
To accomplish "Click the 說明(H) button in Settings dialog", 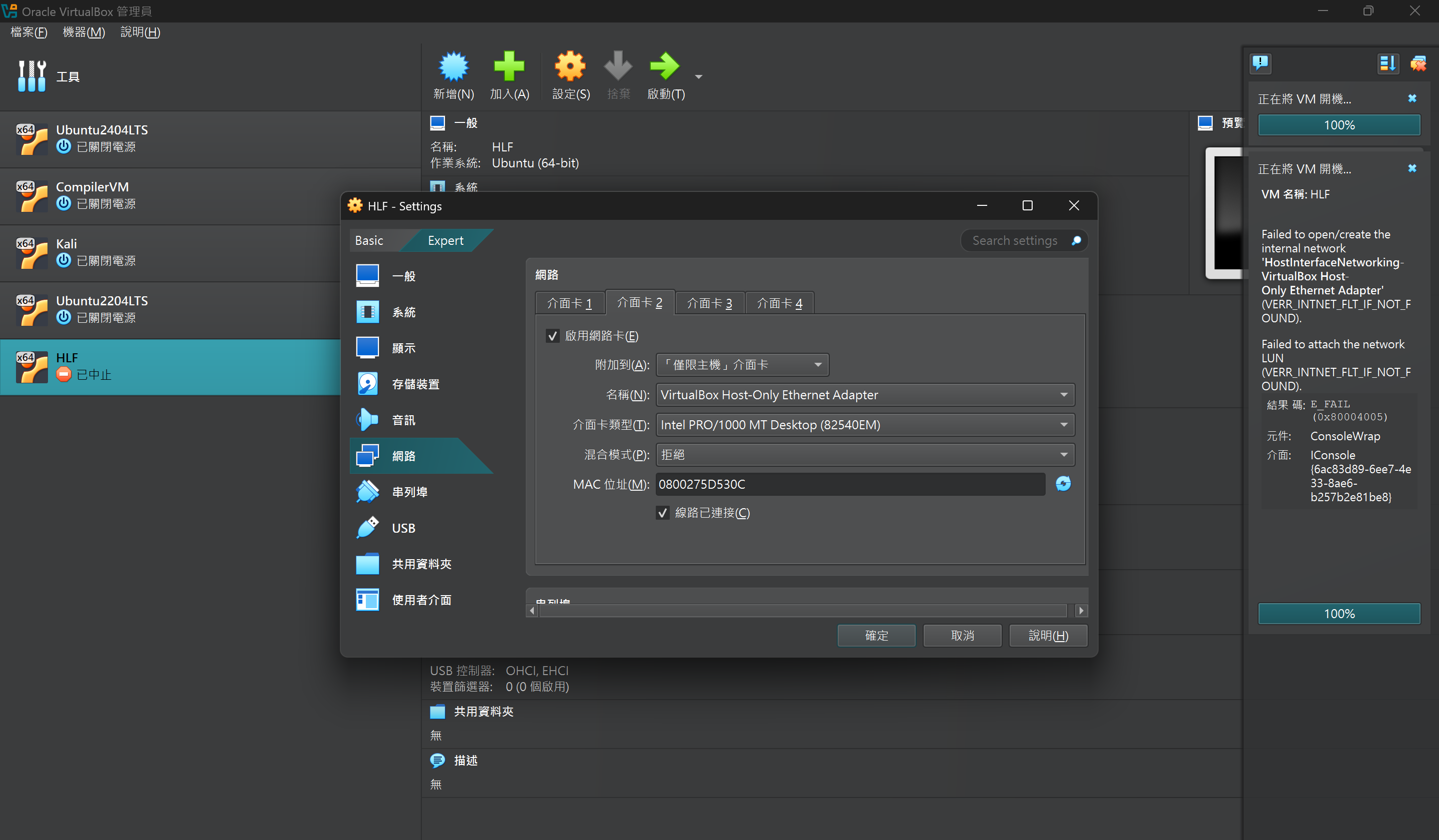I will click(x=1049, y=636).
